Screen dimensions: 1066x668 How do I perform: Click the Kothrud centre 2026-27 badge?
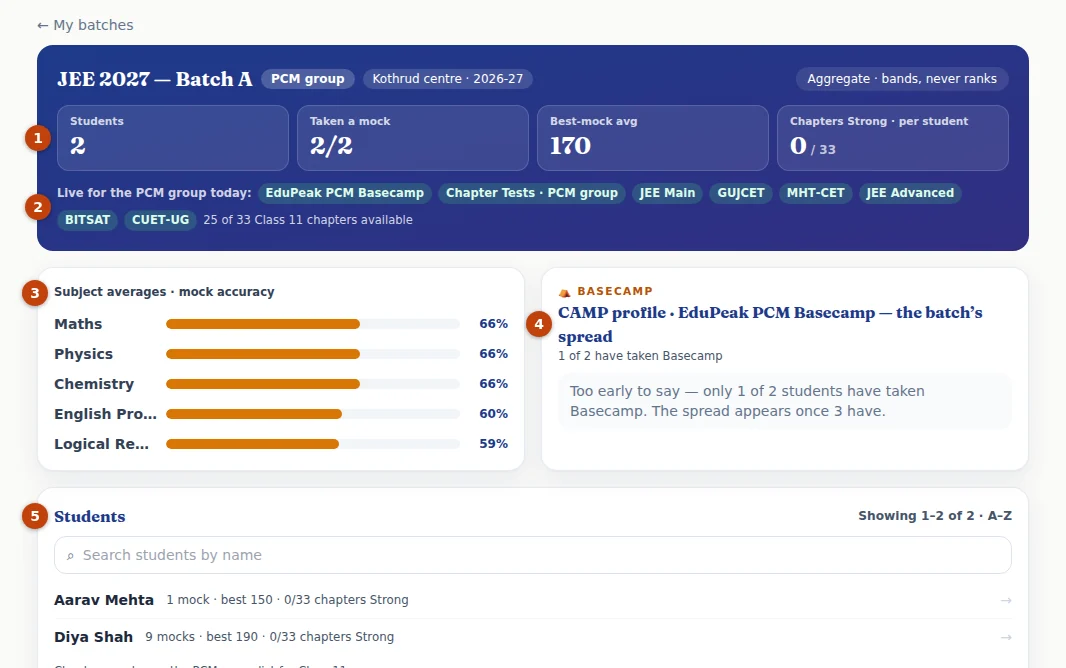pyautogui.click(x=447, y=79)
